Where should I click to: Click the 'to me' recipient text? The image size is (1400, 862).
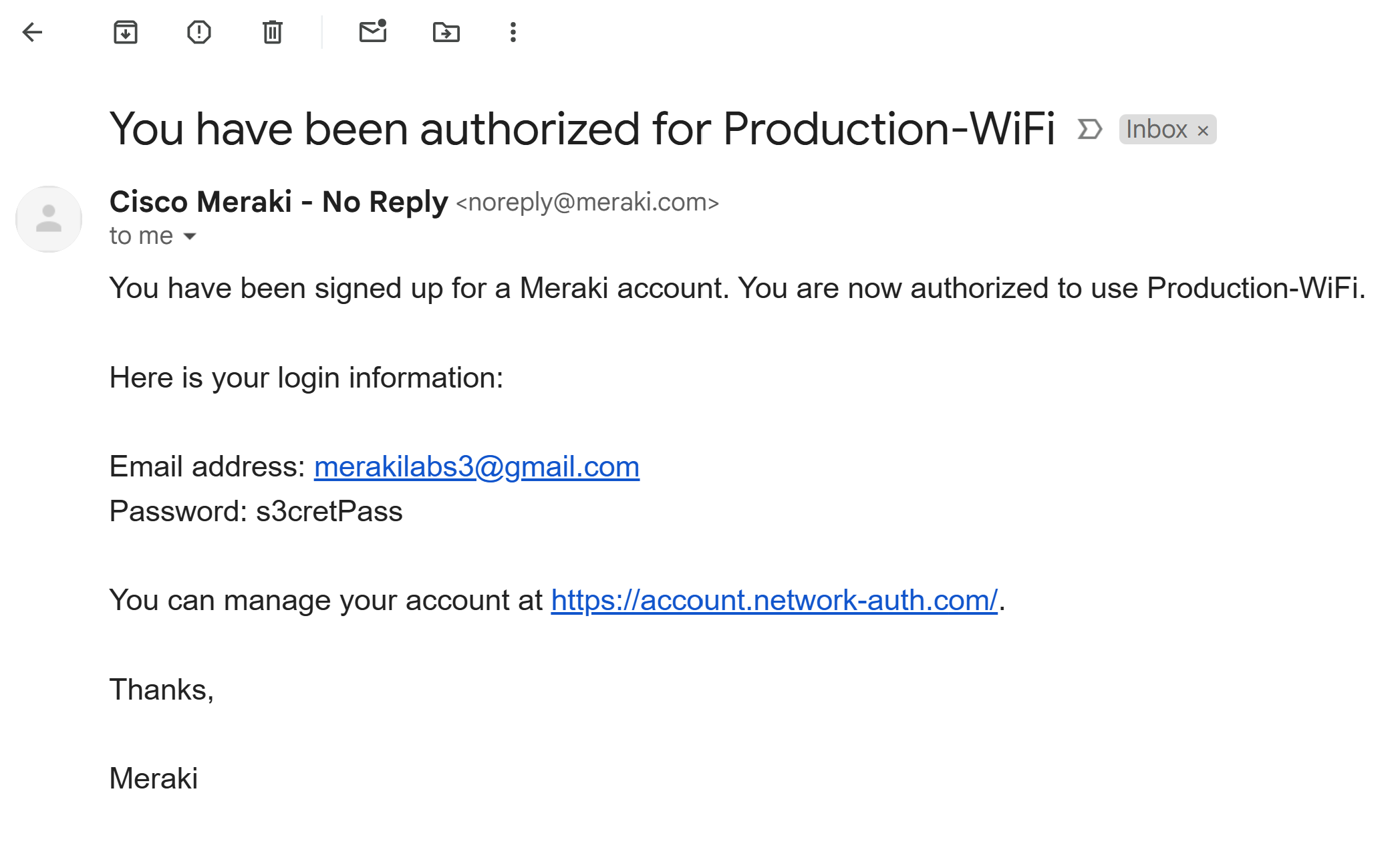(141, 236)
